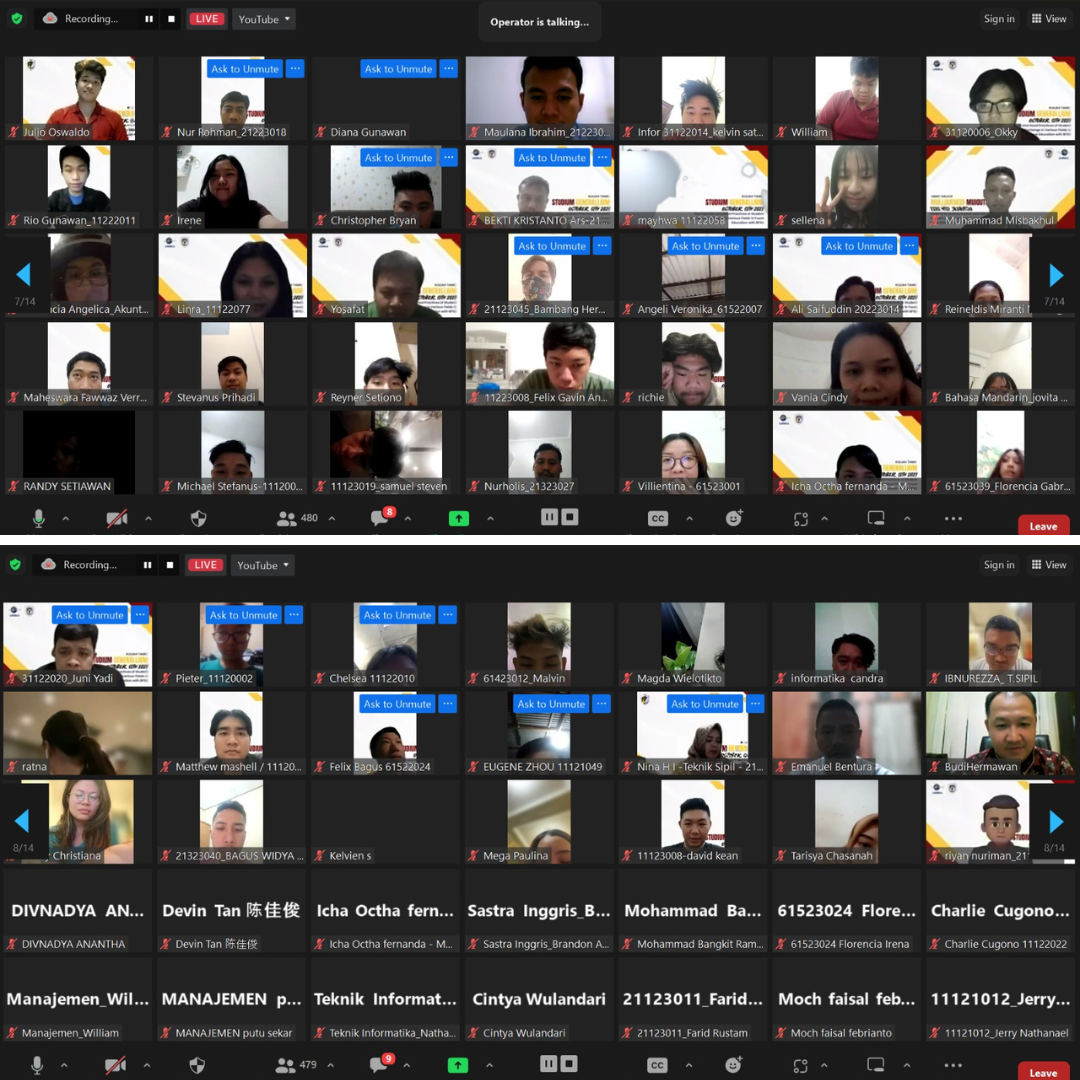Toggle the camera in the bottom window toolbar
Screen dimensions: 1080x1080
(115, 1065)
